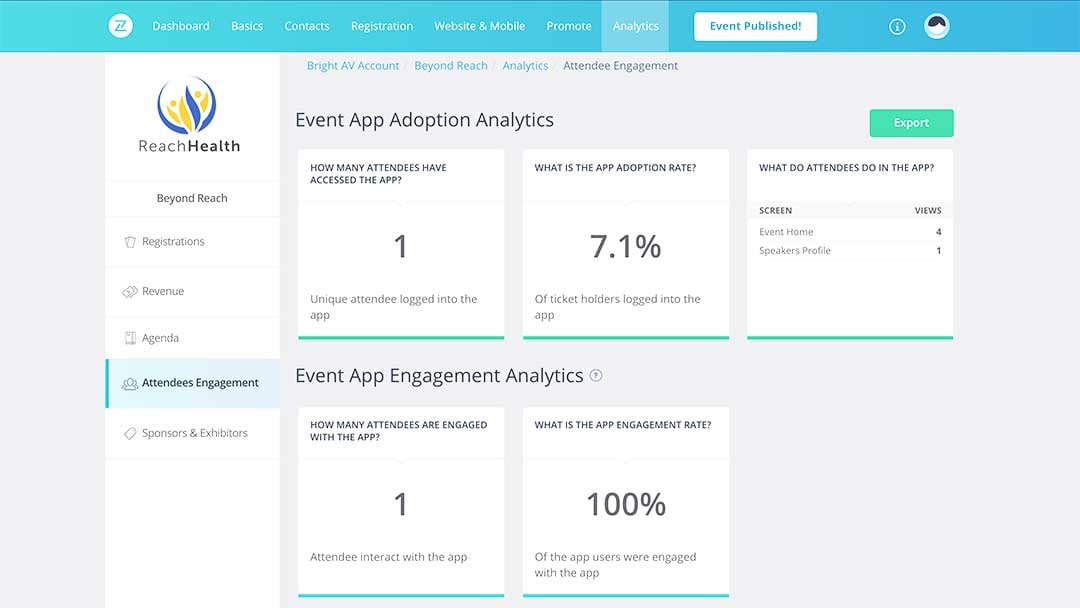Click the circular app logo top-left

tap(120, 25)
